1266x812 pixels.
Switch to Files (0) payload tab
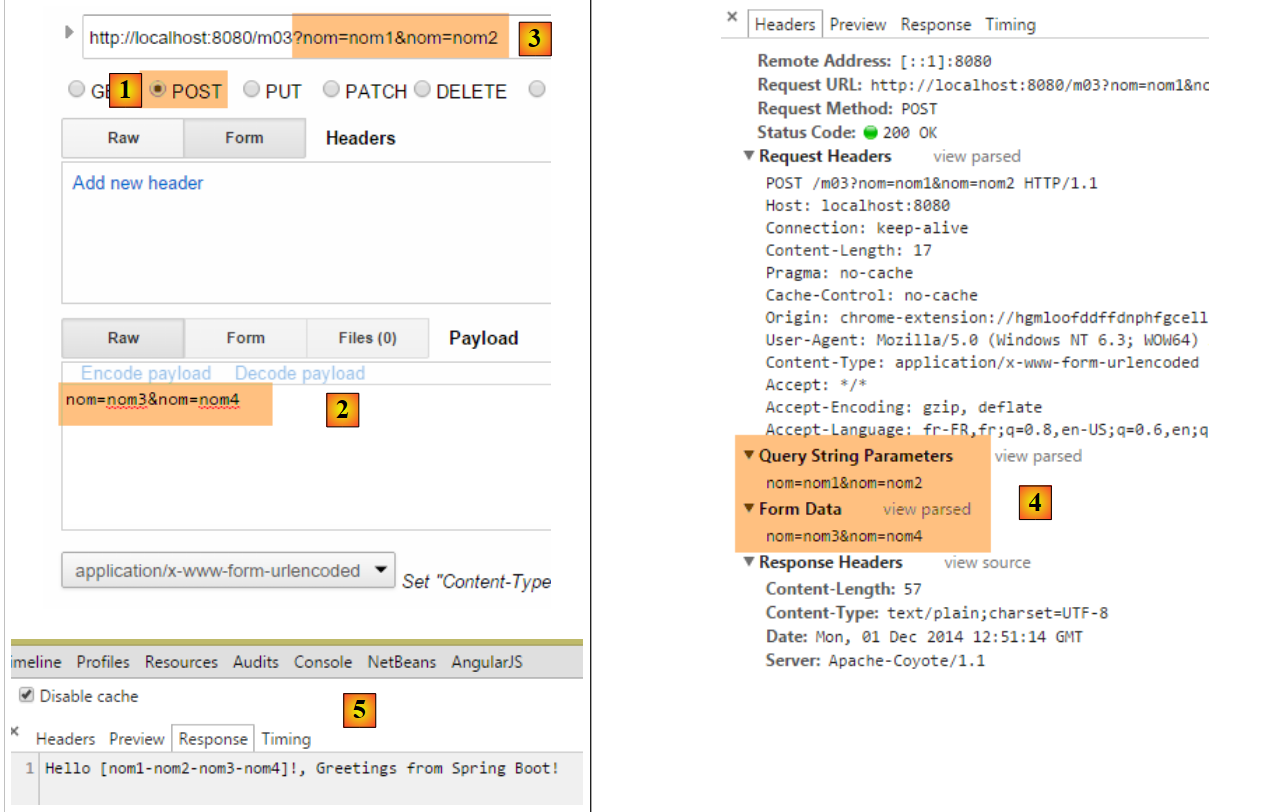coord(367,338)
